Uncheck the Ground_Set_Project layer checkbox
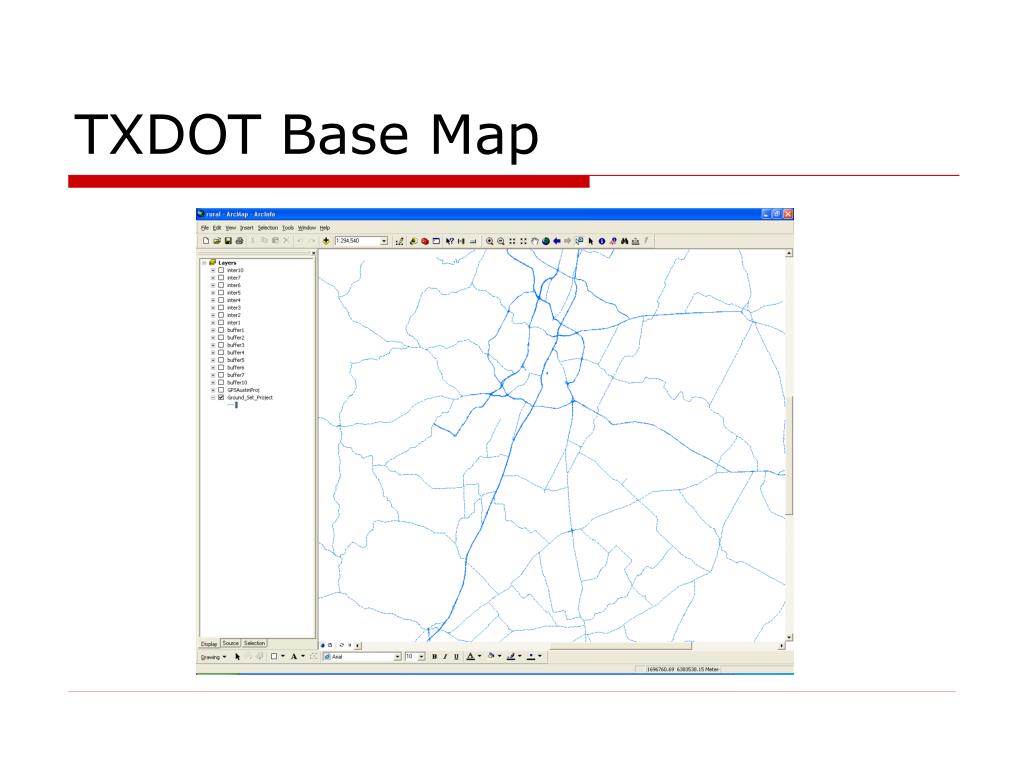1024x768 pixels. pyautogui.click(x=221, y=397)
